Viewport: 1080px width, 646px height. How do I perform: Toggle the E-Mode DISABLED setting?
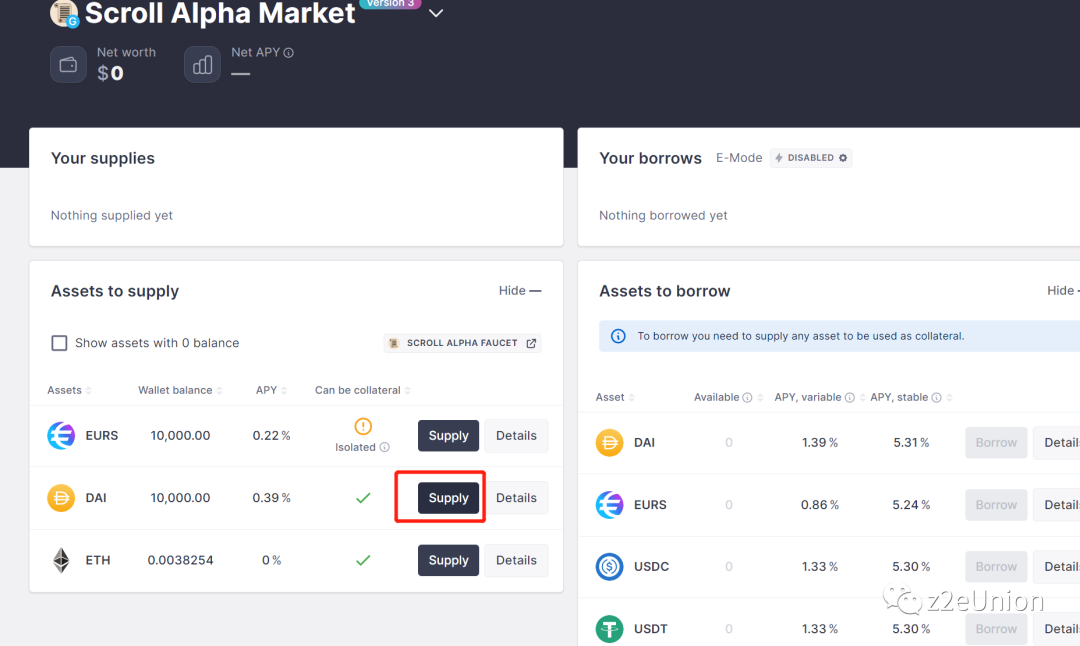click(x=811, y=158)
